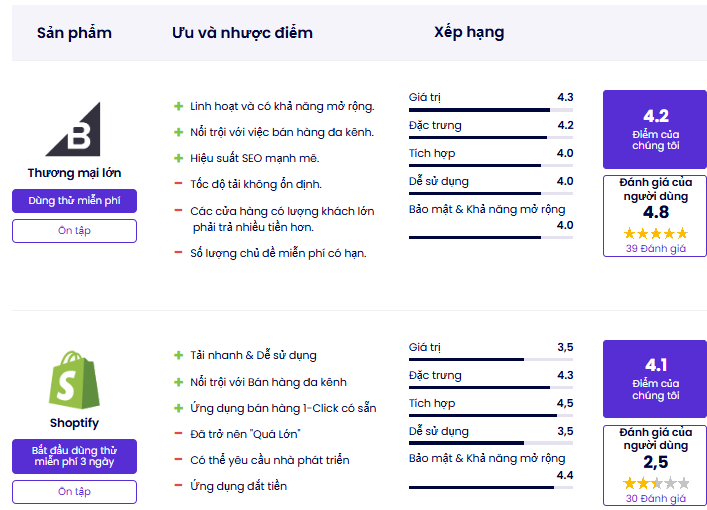Start the "Bắt đầu dùng thử miễn phí 3 ngày" trial
The image size is (707, 510).
coord(74,456)
